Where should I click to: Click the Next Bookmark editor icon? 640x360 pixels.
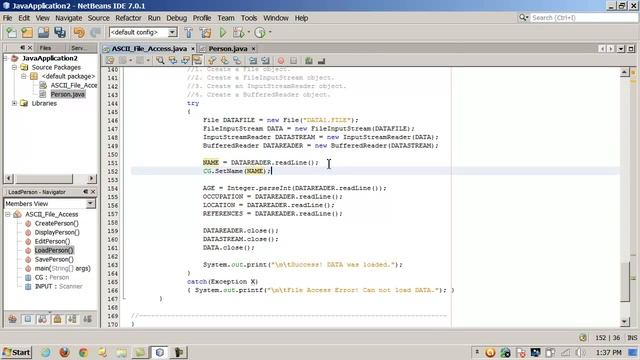click(x=224, y=61)
